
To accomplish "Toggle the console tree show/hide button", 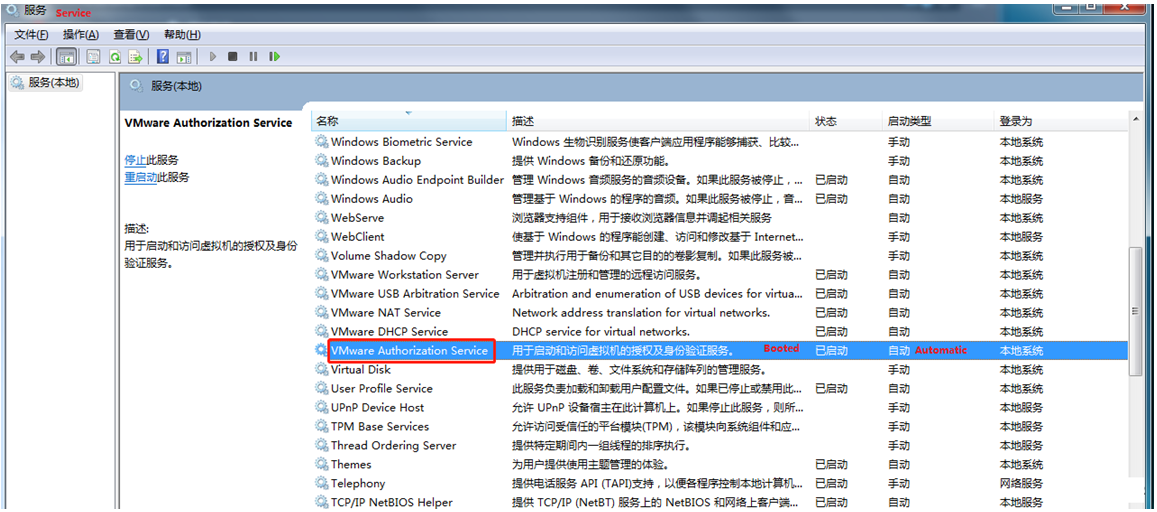I will click(67, 57).
